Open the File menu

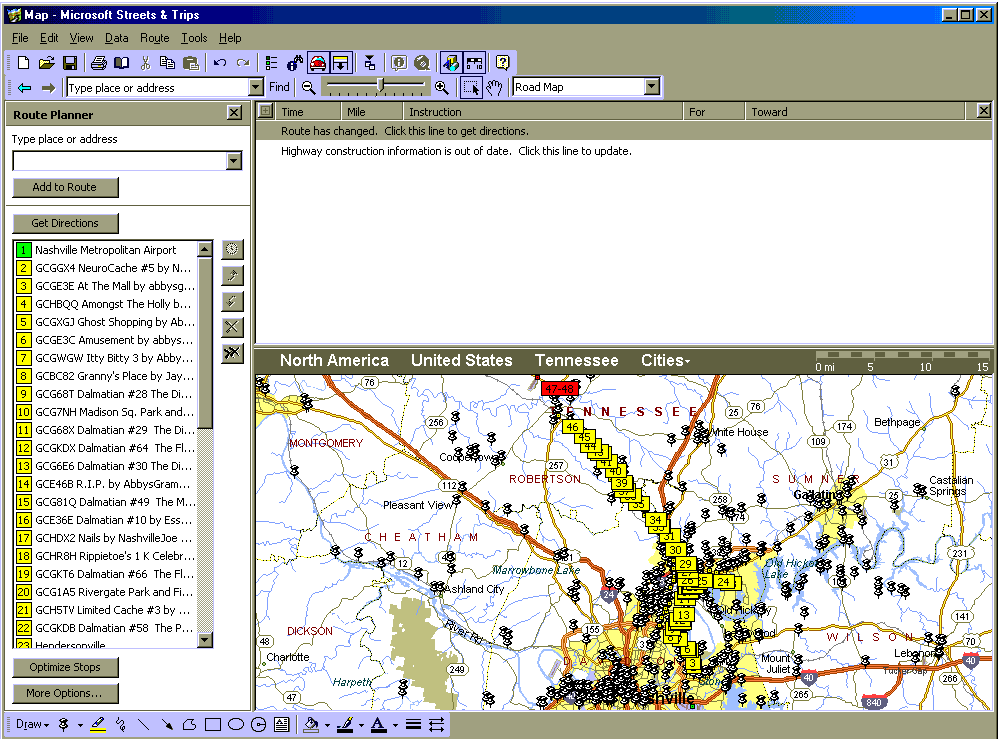tap(20, 38)
